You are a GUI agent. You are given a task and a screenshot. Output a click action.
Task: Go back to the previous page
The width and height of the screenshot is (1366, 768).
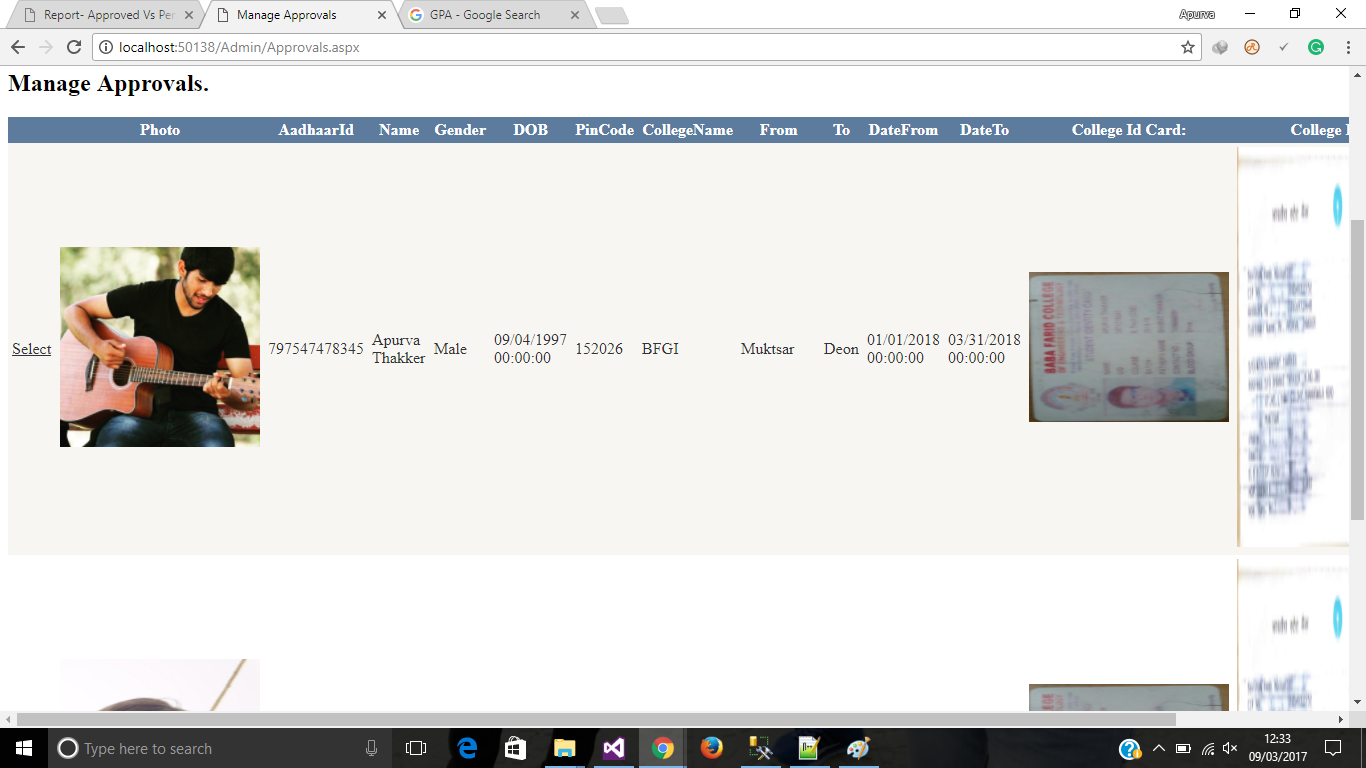pyautogui.click(x=17, y=47)
